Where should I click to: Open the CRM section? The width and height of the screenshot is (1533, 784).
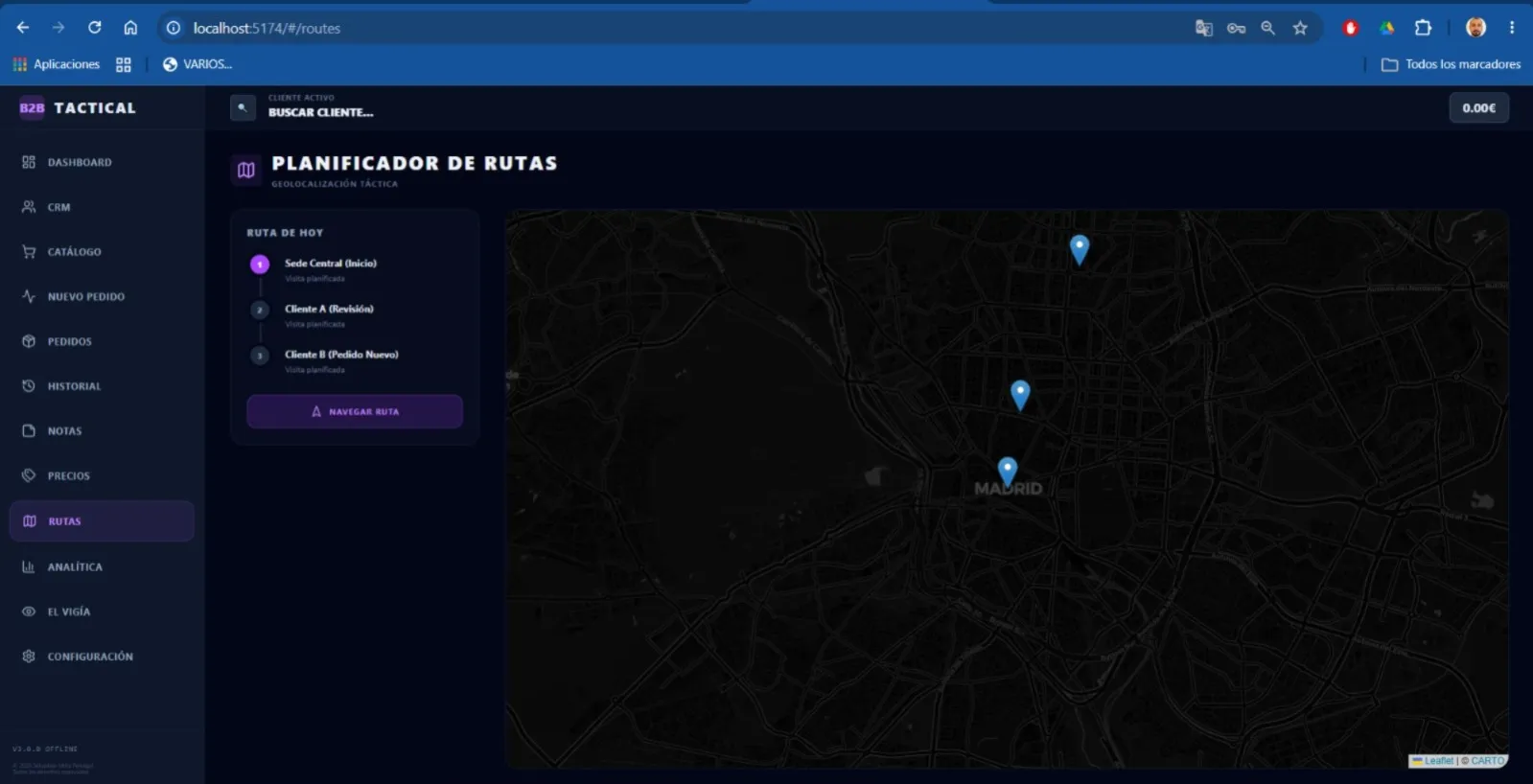[102, 207]
